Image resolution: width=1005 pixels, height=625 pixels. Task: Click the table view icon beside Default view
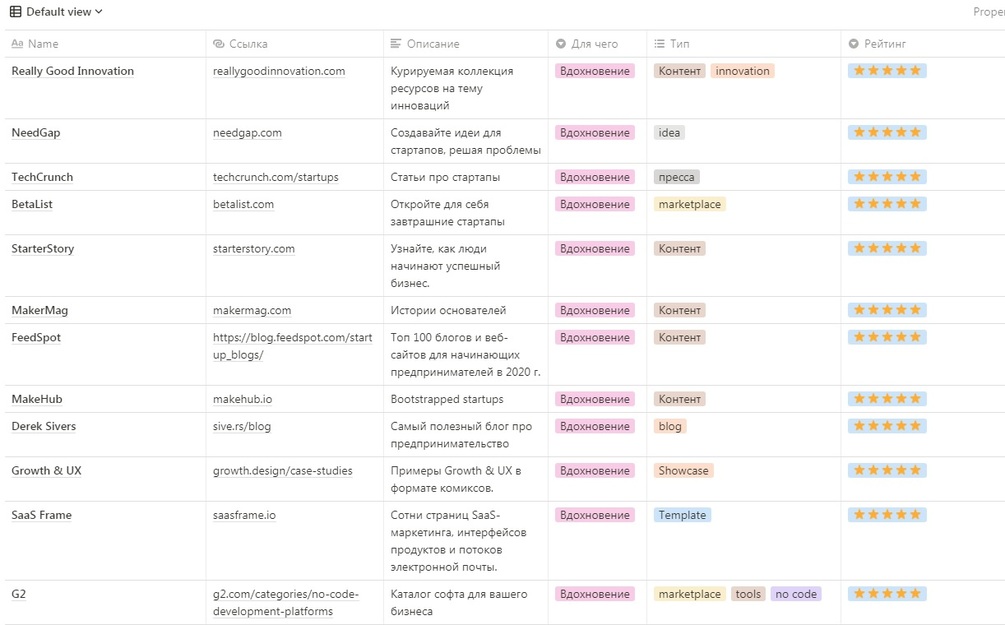[x=16, y=12]
